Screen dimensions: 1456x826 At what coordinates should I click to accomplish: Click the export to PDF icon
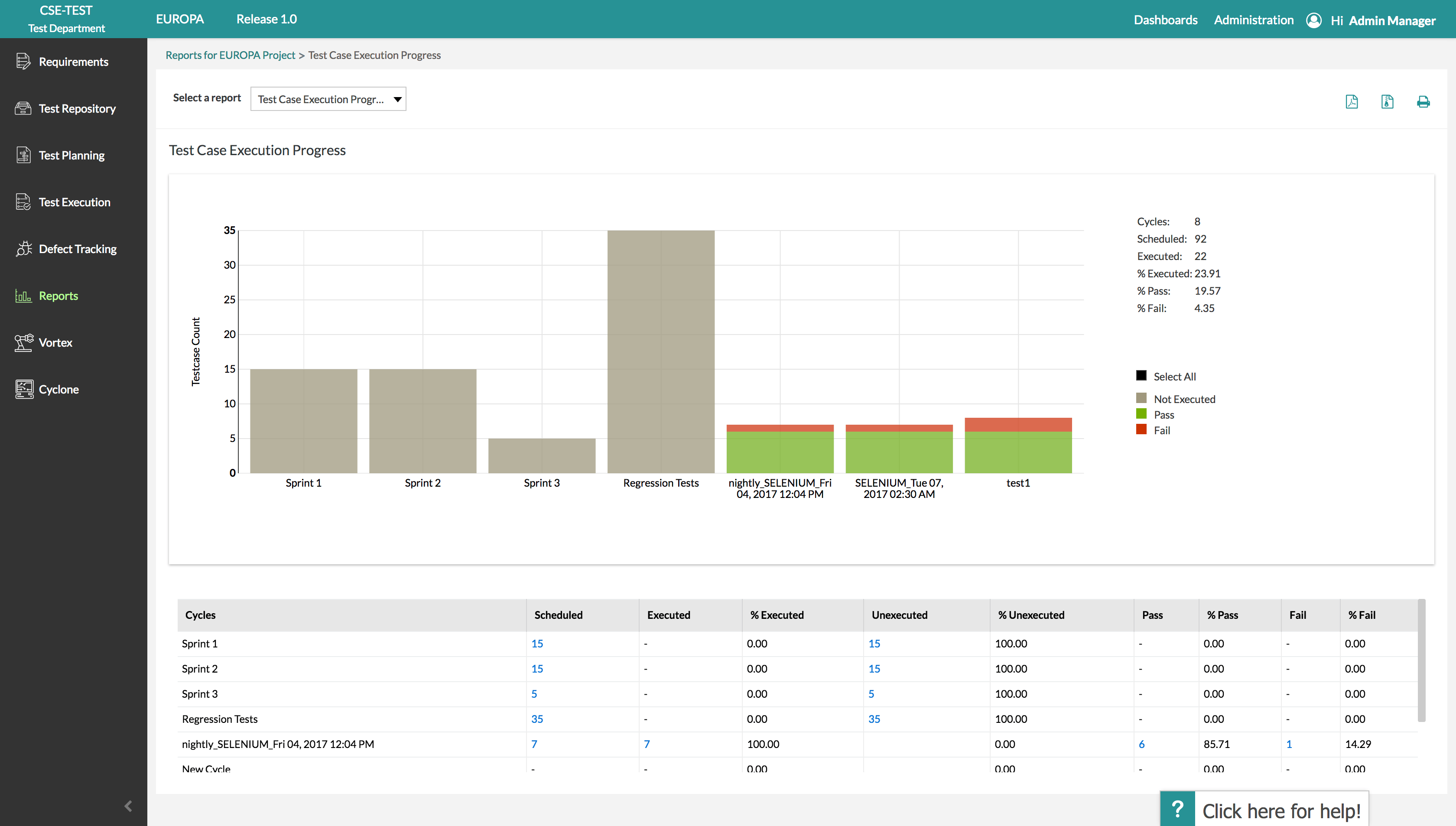(x=1352, y=101)
